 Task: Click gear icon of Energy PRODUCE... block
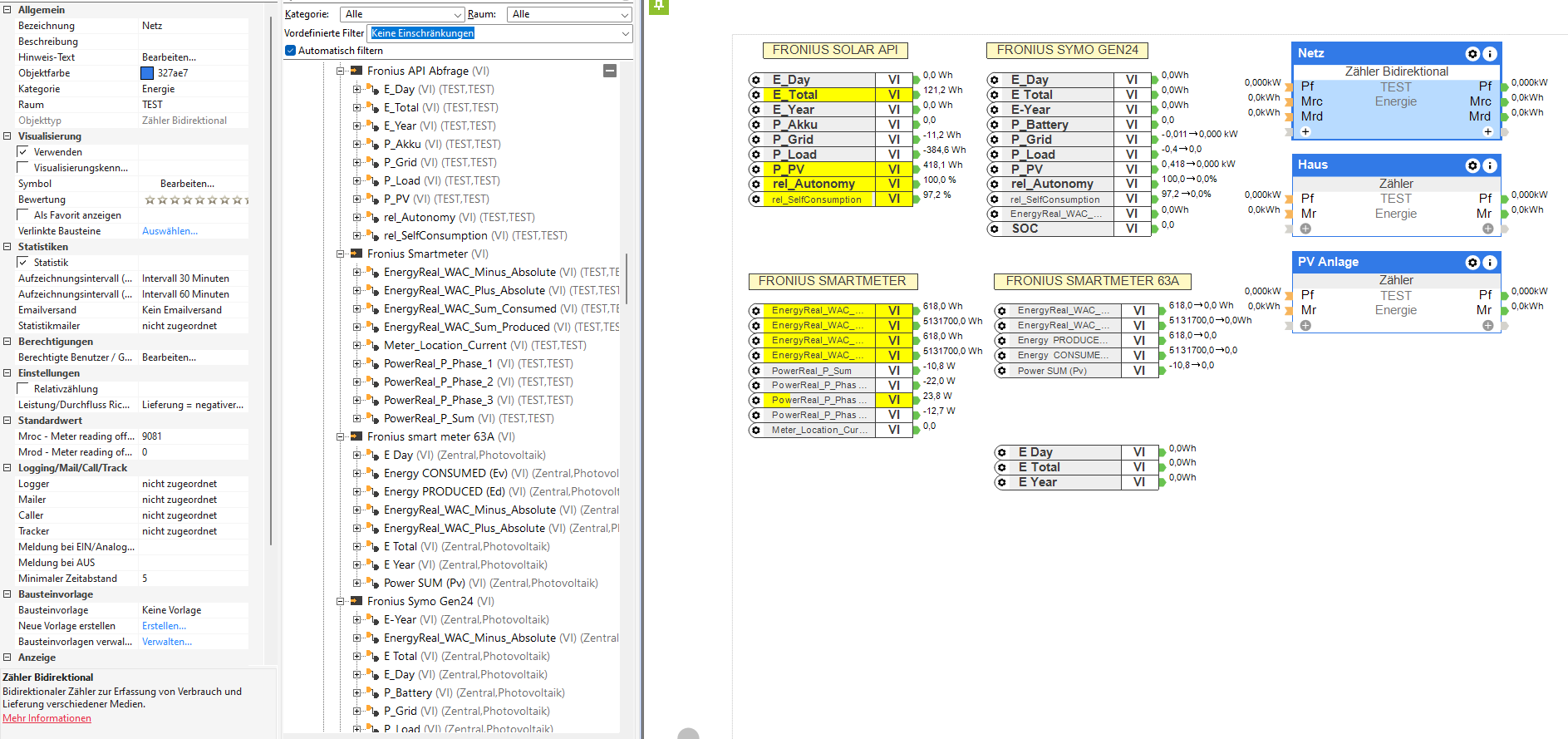pos(1001,341)
